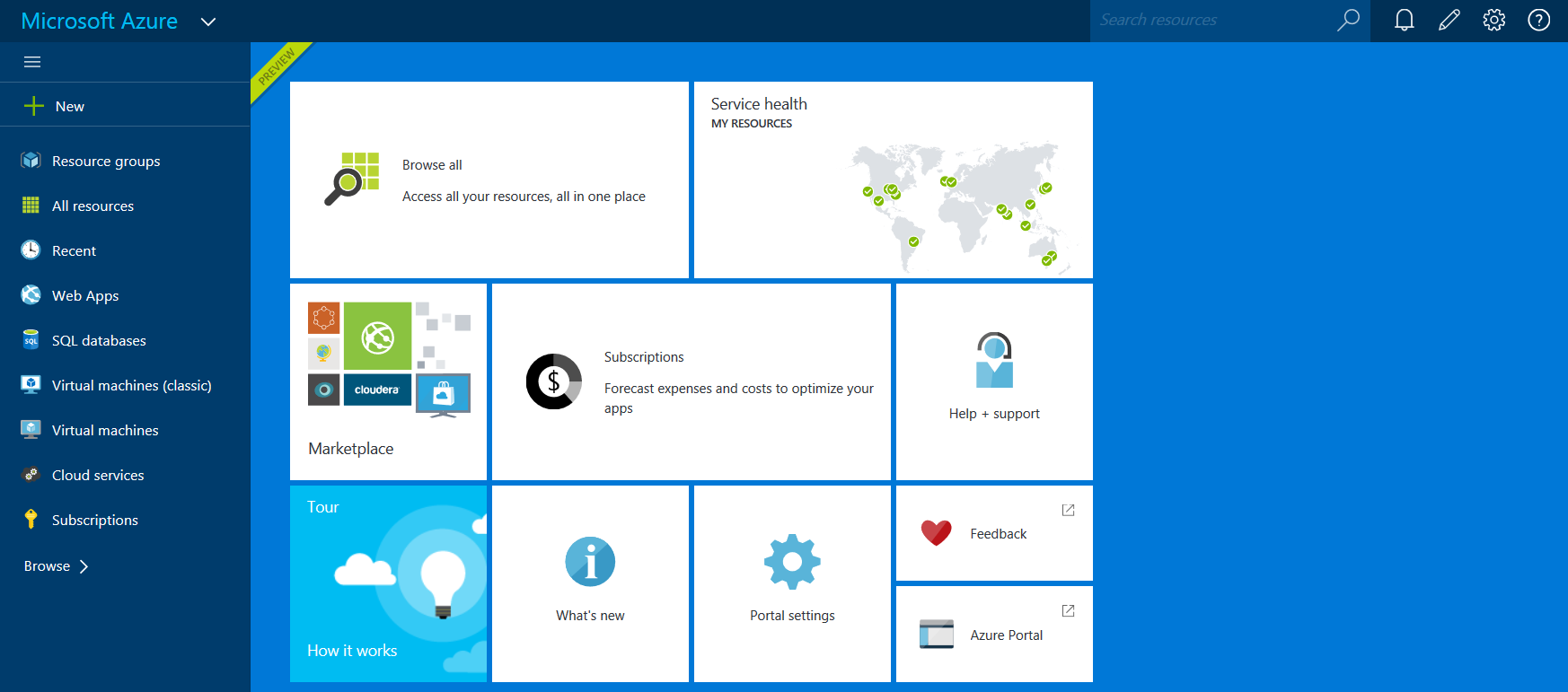
Task: Click the Microsoft Azure logo text
Action: tap(99, 21)
